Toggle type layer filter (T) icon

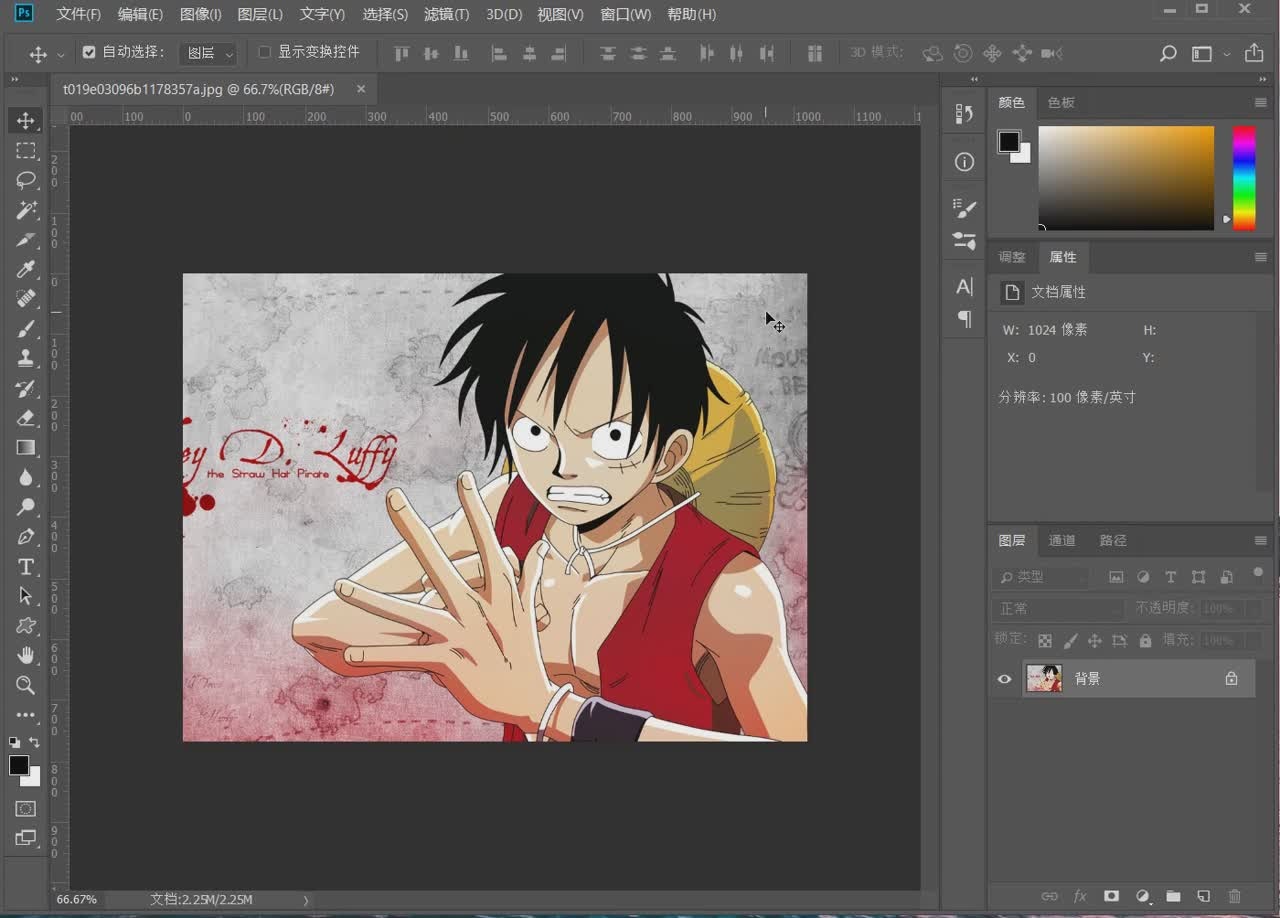coord(1171,577)
